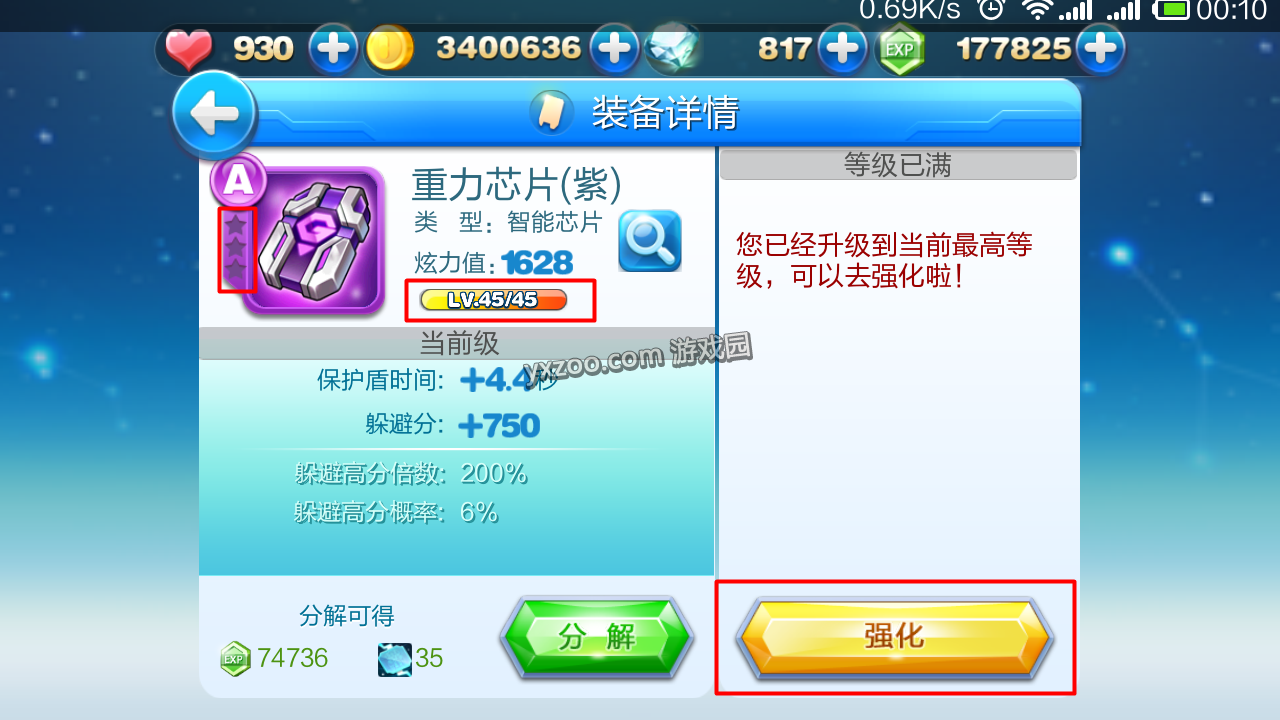Open the magnifier detail icon
Viewport: 1280px width, 720px height.
pos(650,241)
